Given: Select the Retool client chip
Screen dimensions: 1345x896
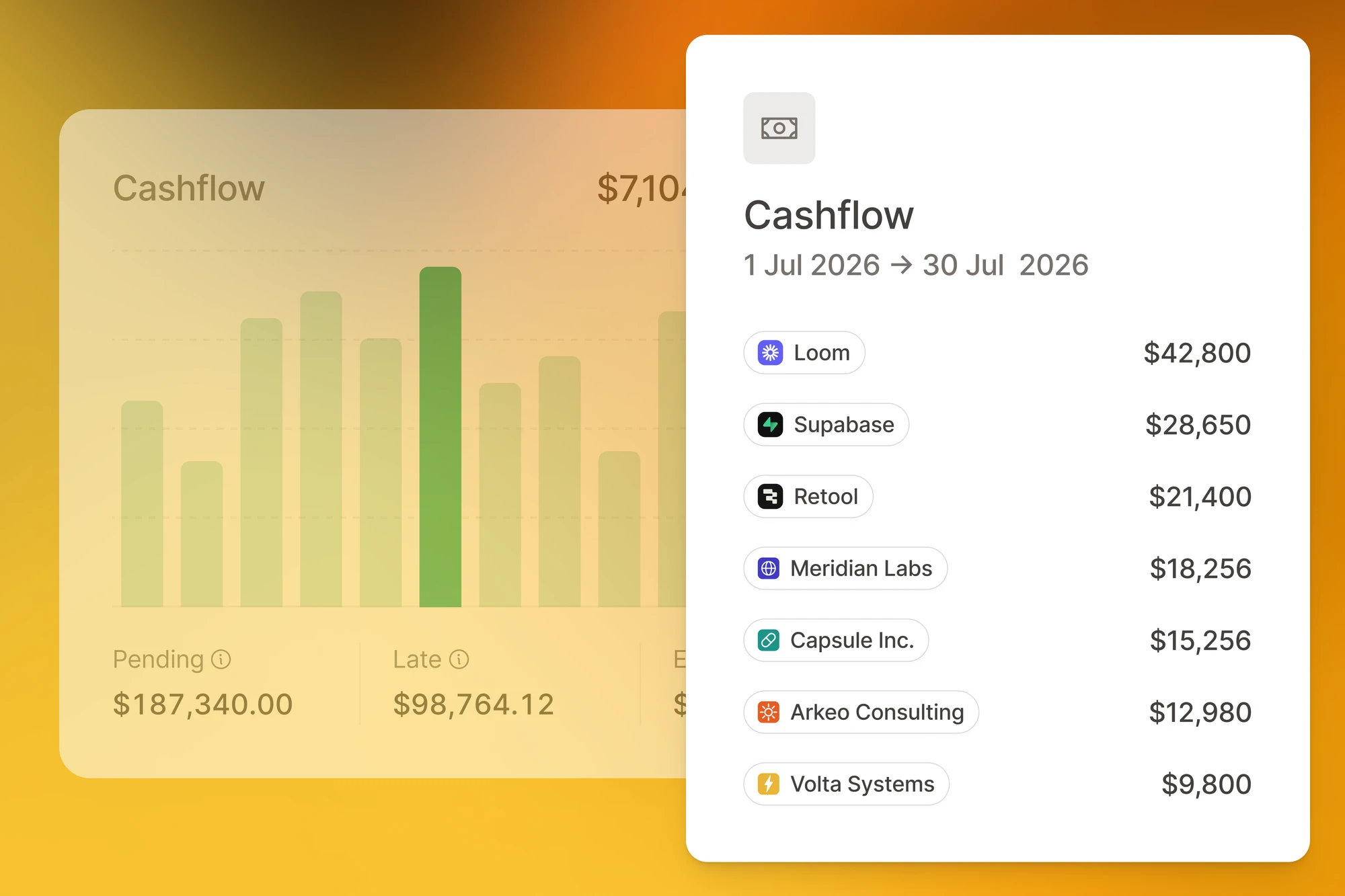Looking at the screenshot, I should pyautogui.click(x=808, y=497).
